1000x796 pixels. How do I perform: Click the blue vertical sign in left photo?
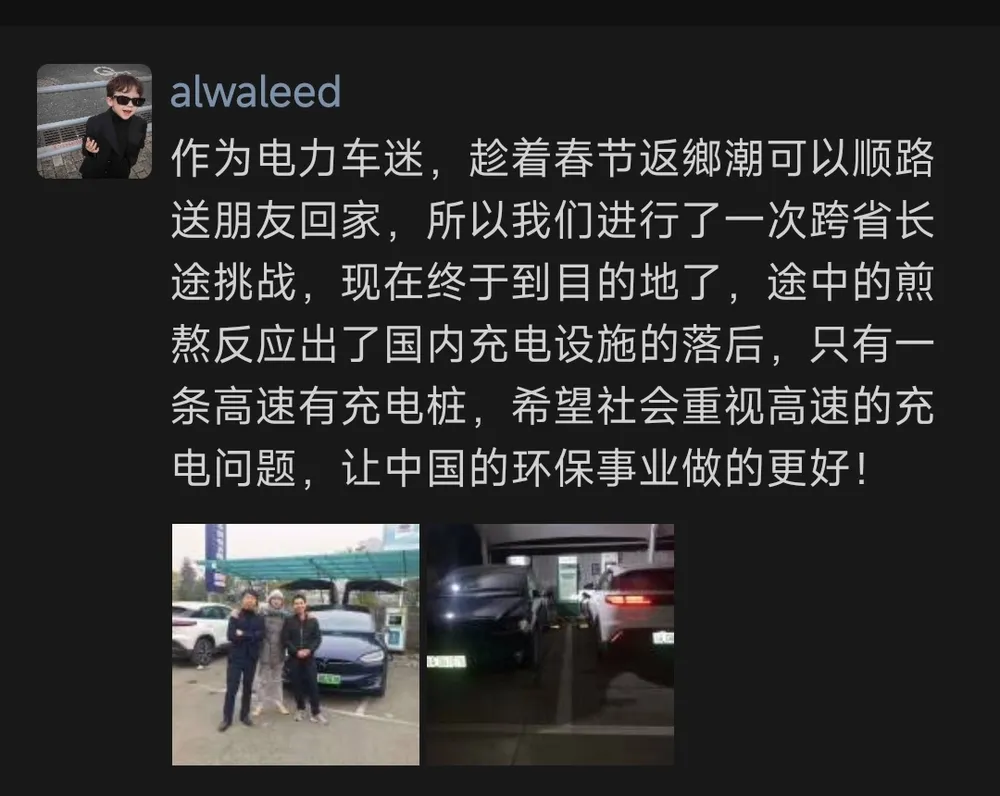(x=216, y=556)
